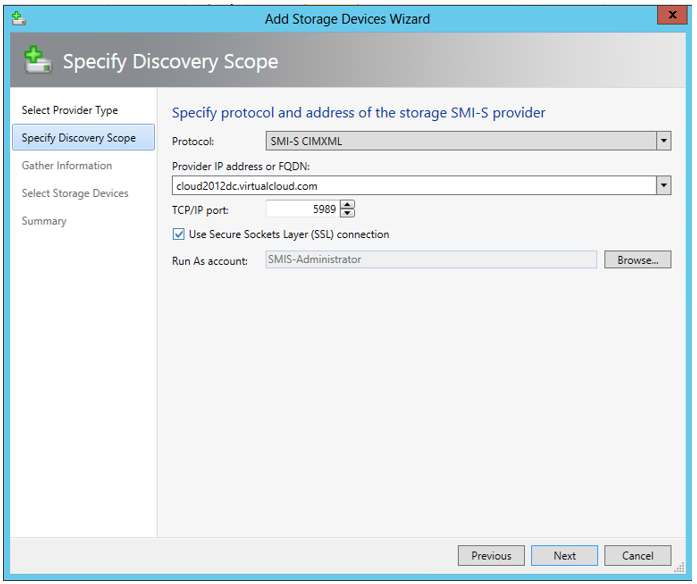697x584 pixels.
Task: Proceed by clicking the Next button
Action: tap(564, 556)
